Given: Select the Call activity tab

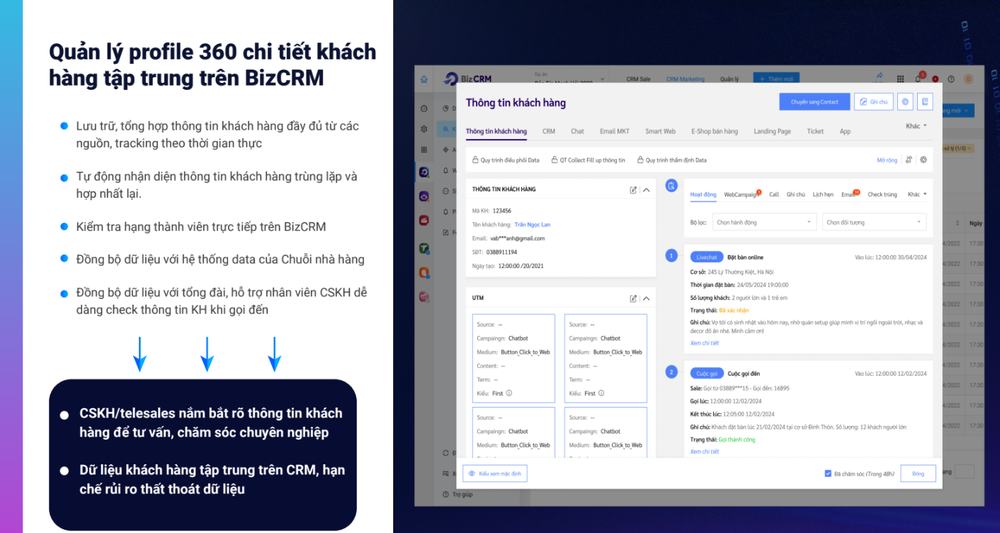Looking at the screenshot, I should [x=774, y=194].
